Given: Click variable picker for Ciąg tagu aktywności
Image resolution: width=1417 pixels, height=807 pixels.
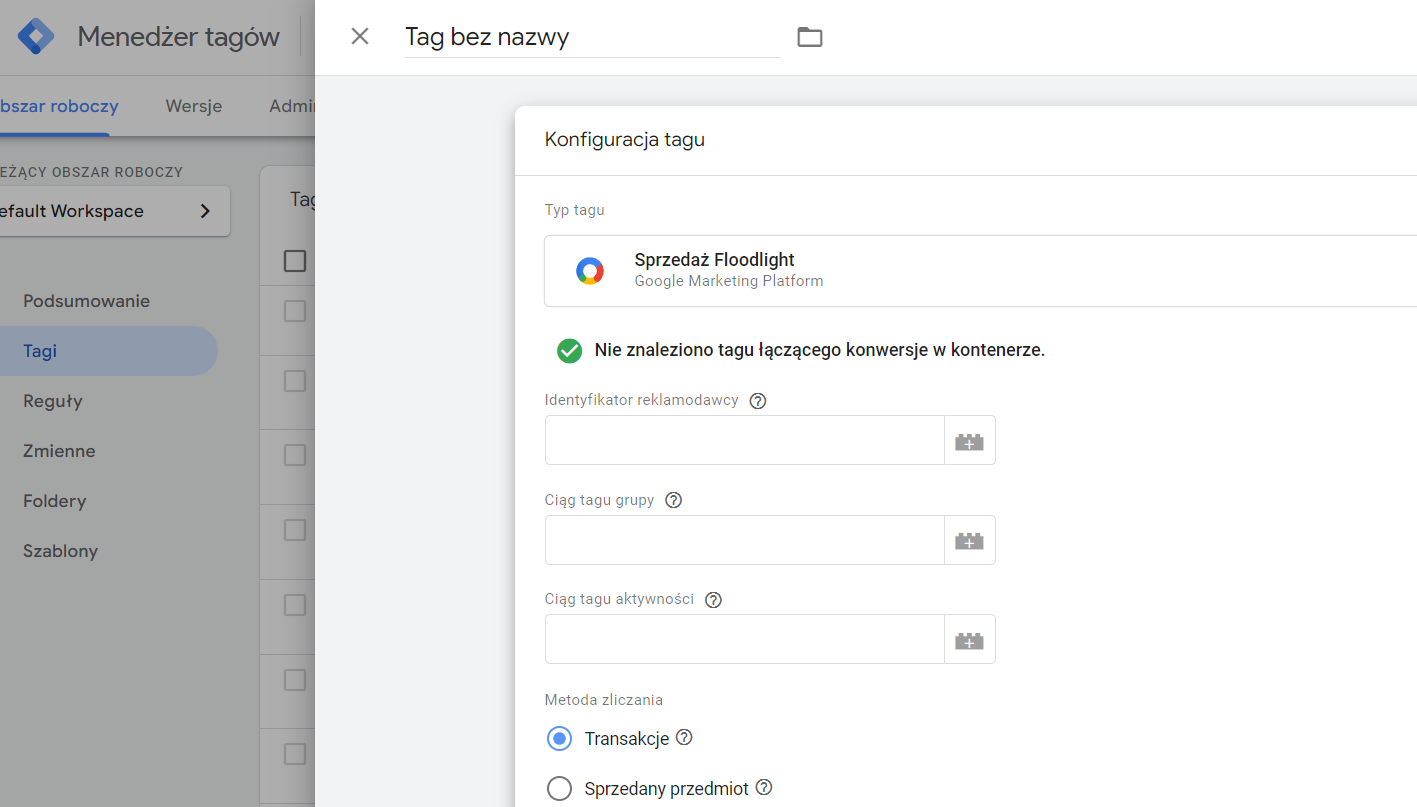Looking at the screenshot, I should [x=969, y=640].
